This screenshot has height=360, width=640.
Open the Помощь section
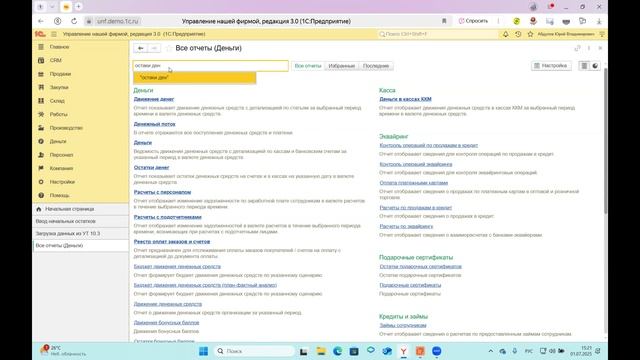pyautogui.click(x=59, y=195)
